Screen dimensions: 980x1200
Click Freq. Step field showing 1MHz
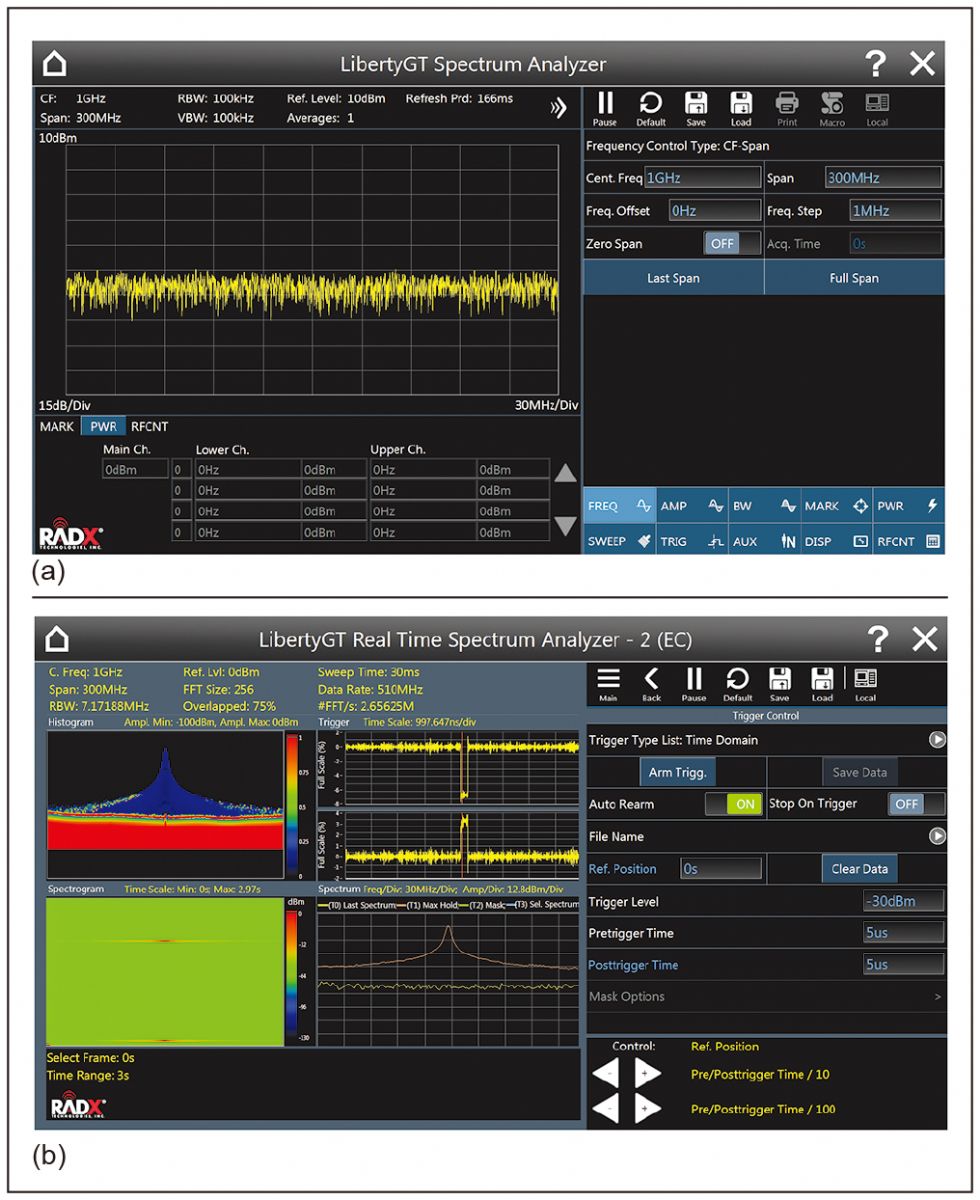(x=895, y=211)
